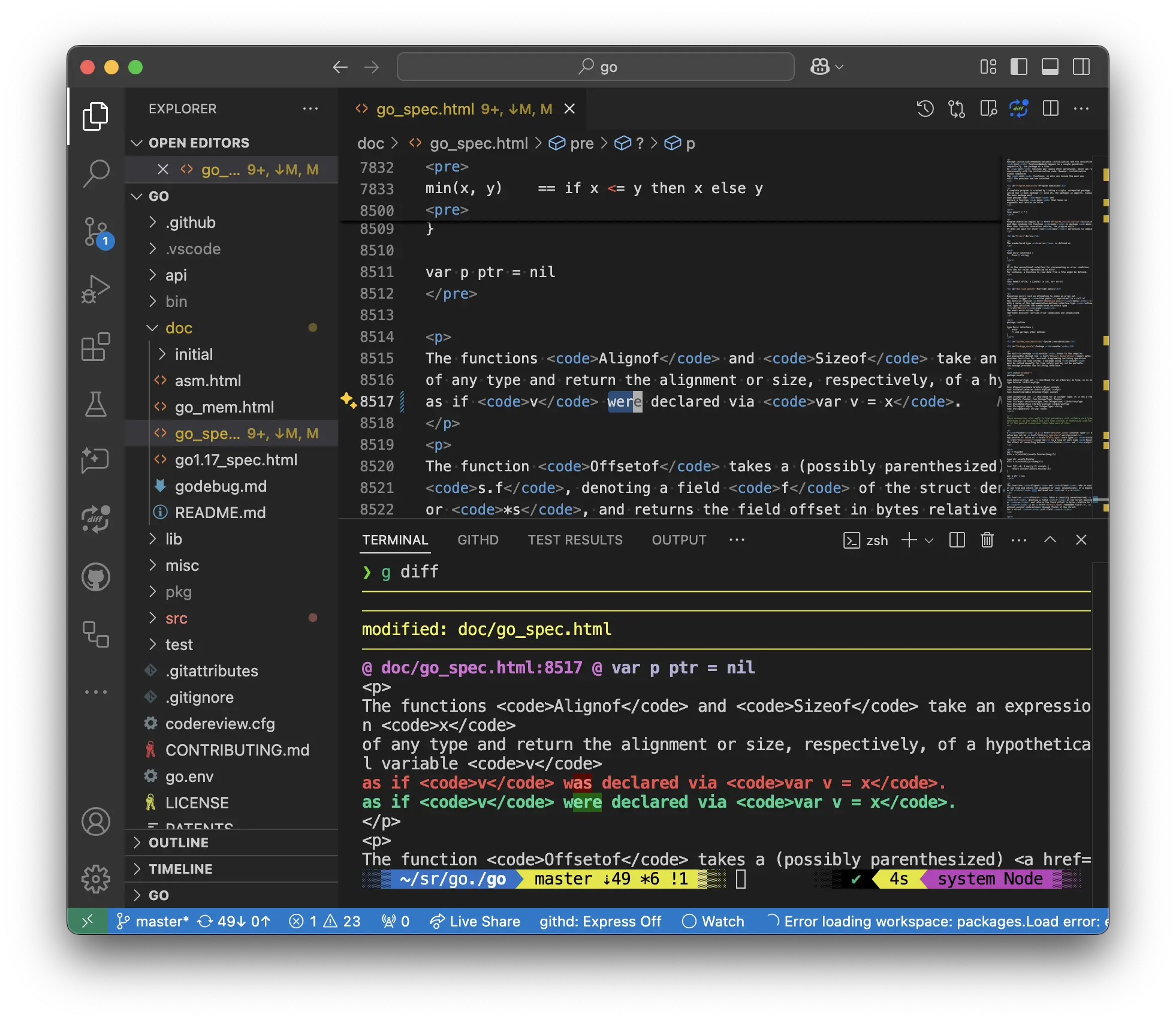Open the GitHub view in the activity bar
The height and width of the screenshot is (1023, 1176).
tap(96, 577)
